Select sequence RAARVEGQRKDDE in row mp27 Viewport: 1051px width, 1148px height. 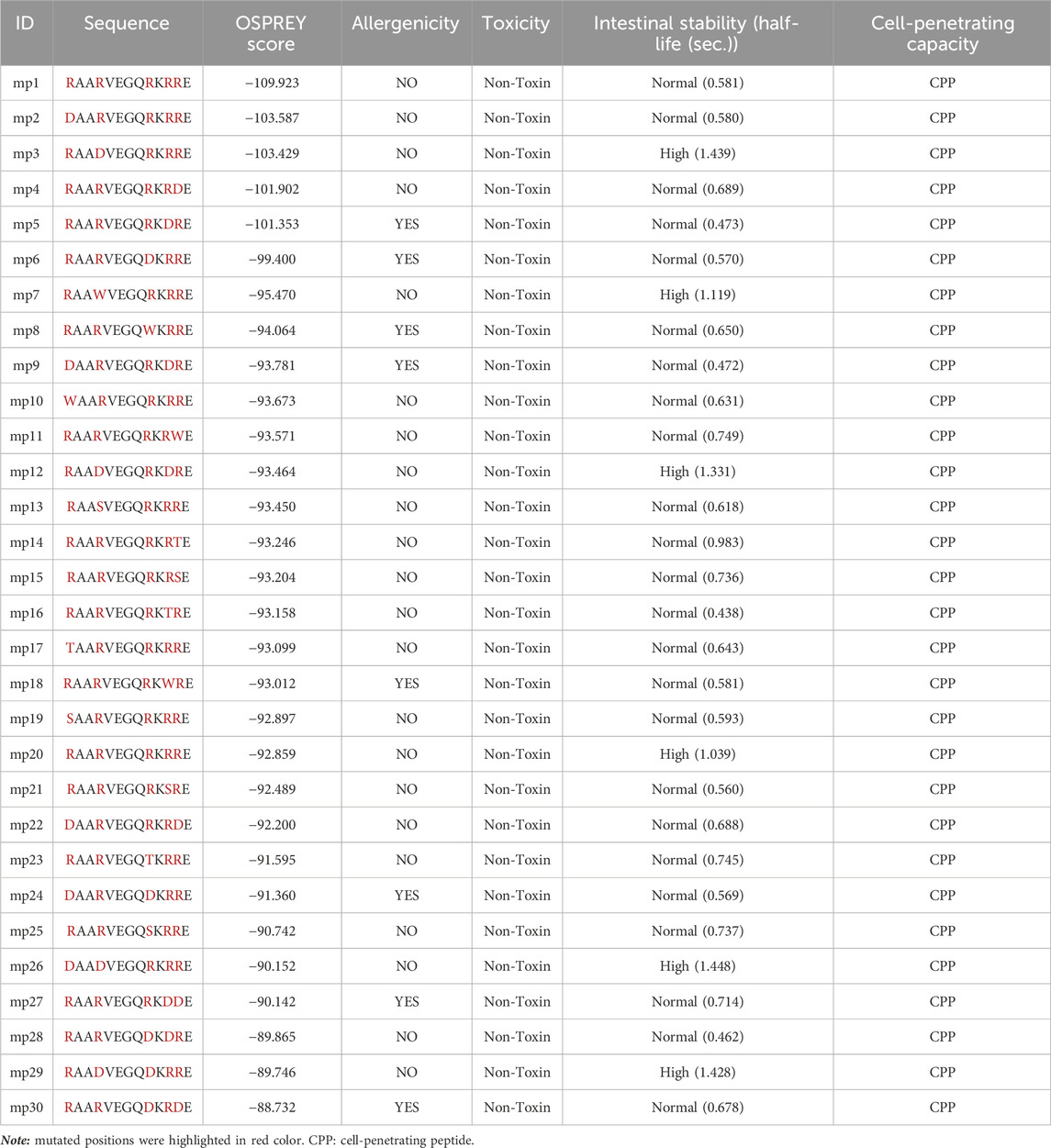(x=128, y=1002)
